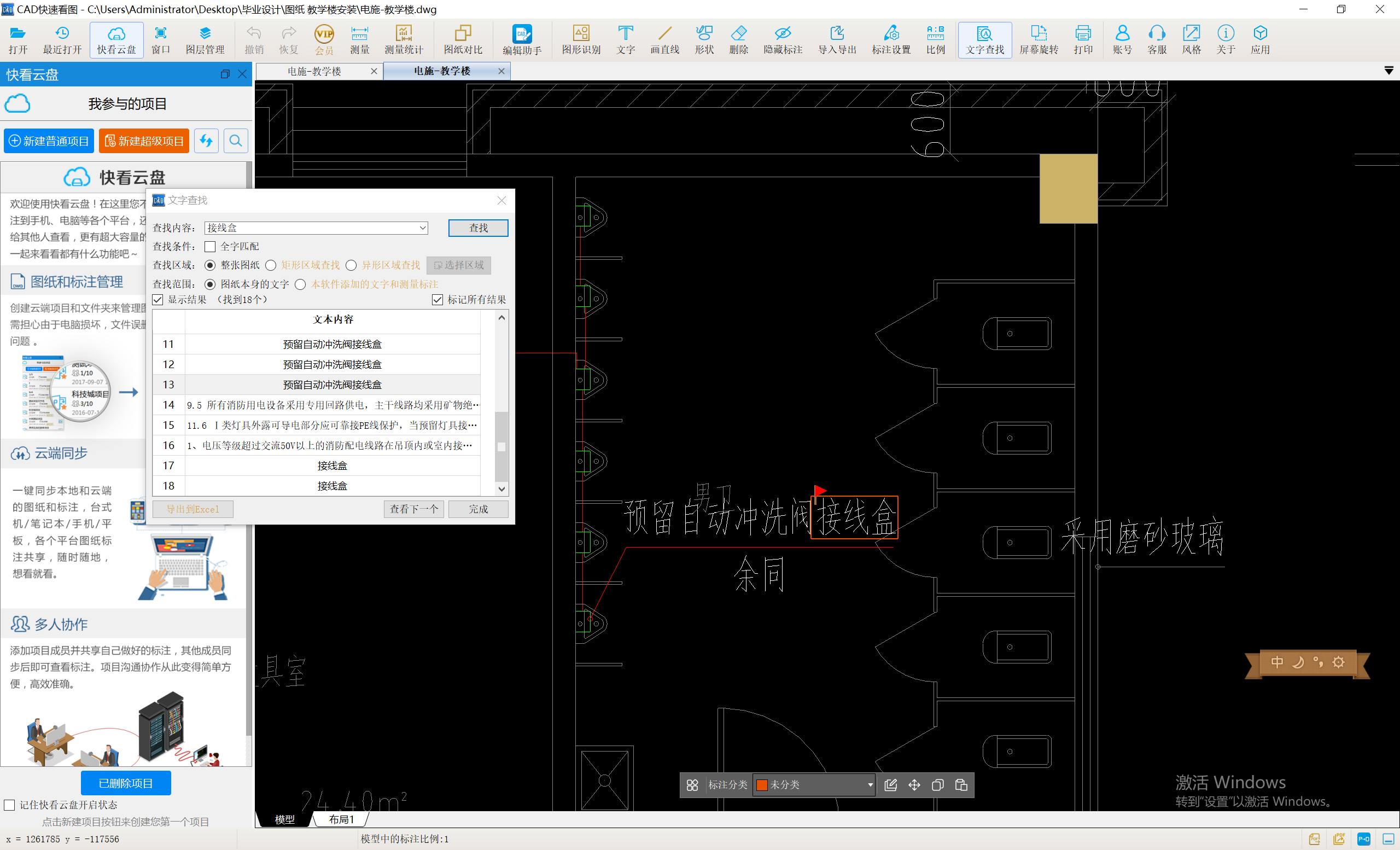Change the 风格 style theme
This screenshot has width=1400, height=850.
1192,40
